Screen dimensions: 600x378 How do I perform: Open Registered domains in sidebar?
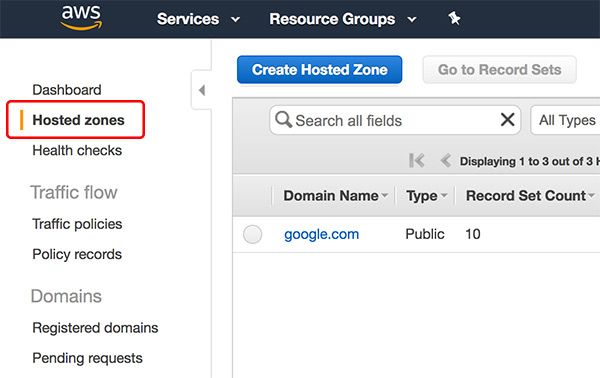coord(95,328)
